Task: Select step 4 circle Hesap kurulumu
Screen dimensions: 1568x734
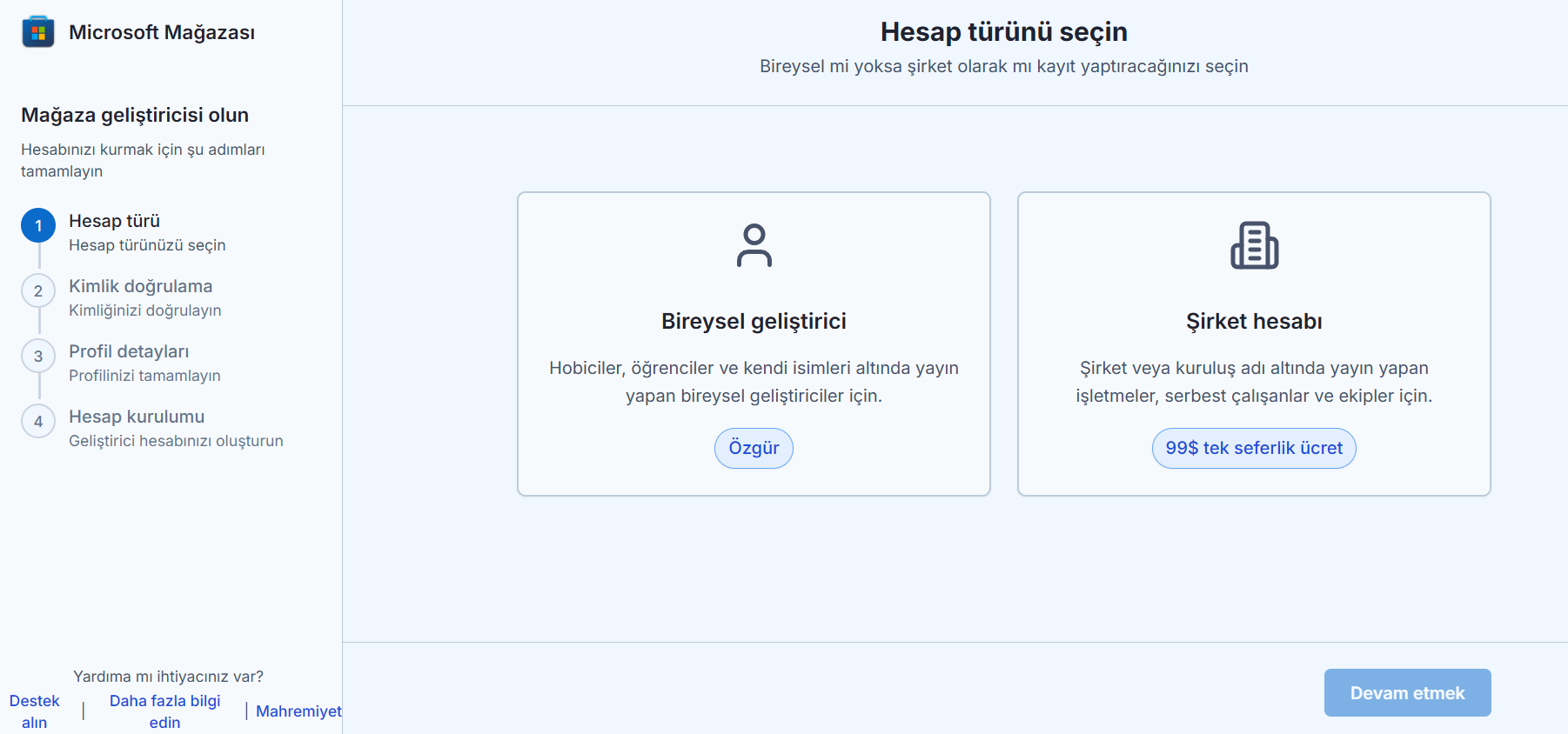Action: tap(38, 421)
